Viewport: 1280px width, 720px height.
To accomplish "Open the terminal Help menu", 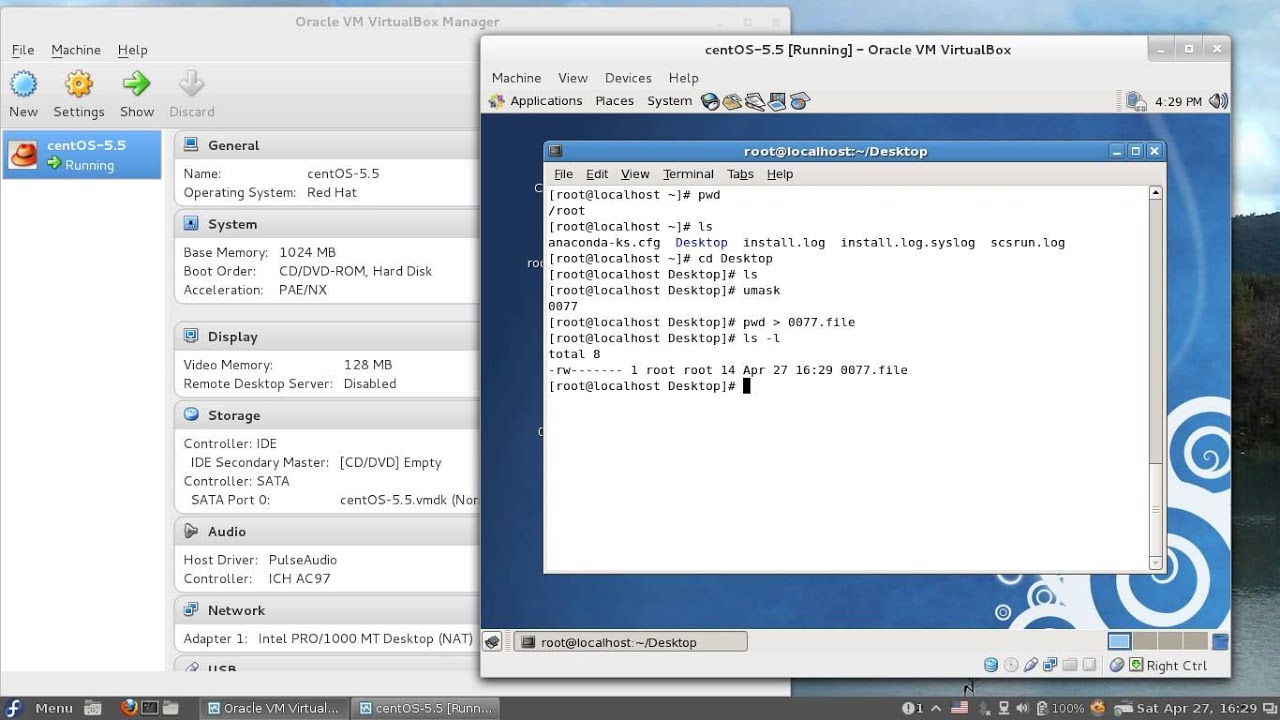I will [780, 174].
